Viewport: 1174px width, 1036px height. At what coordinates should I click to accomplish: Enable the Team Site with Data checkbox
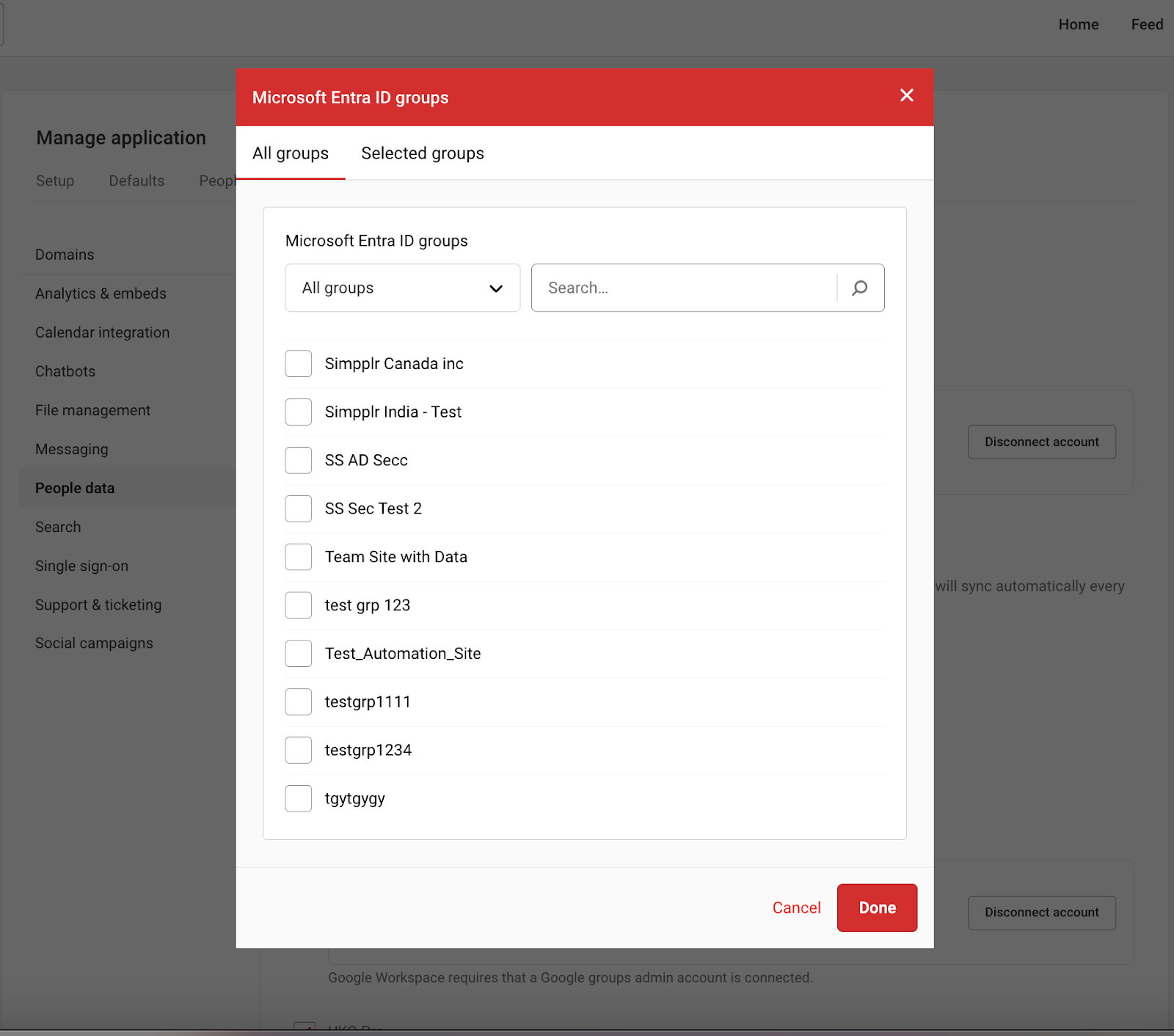pos(299,557)
